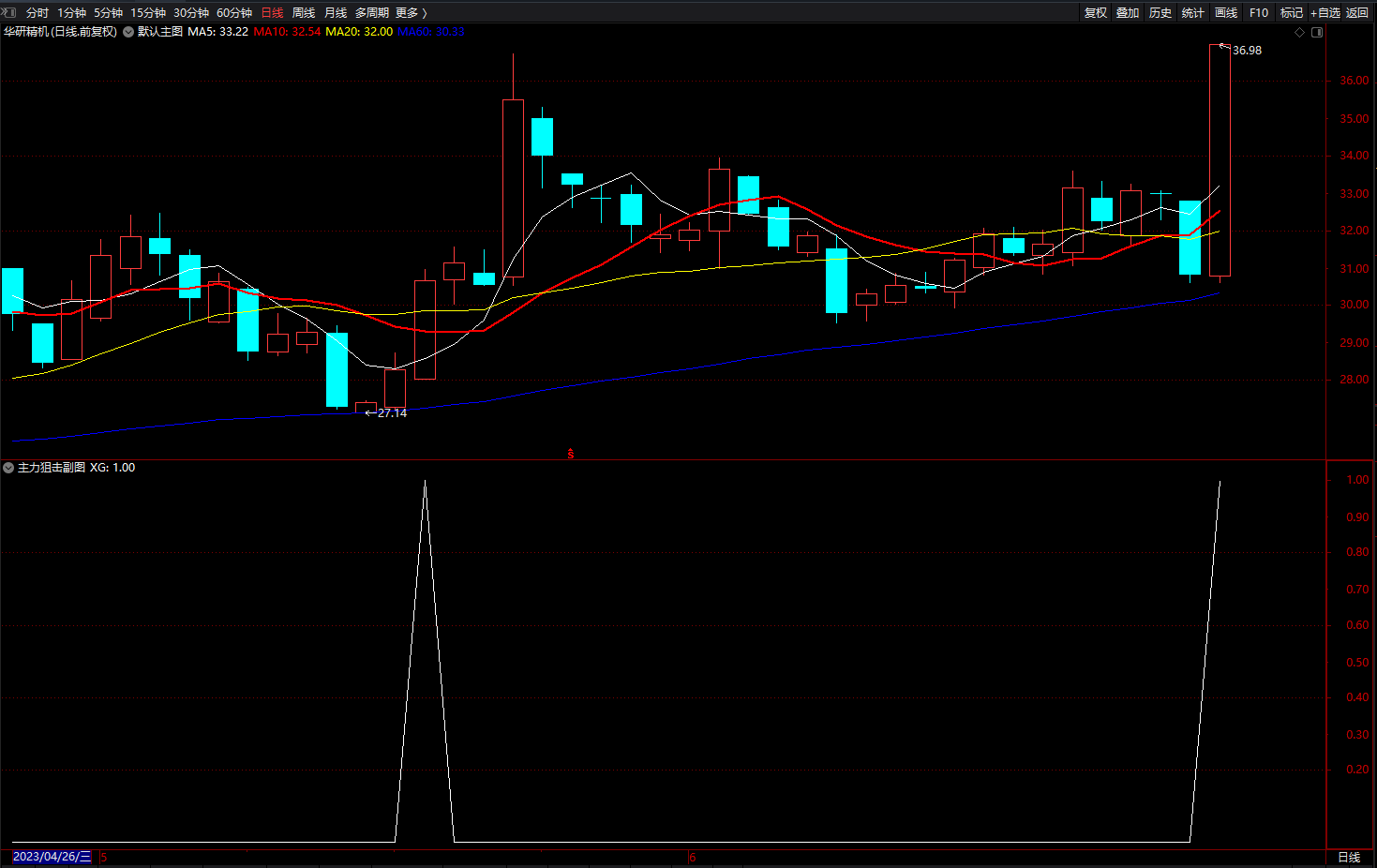Select the 5分钟 period tab

coord(108,12)
